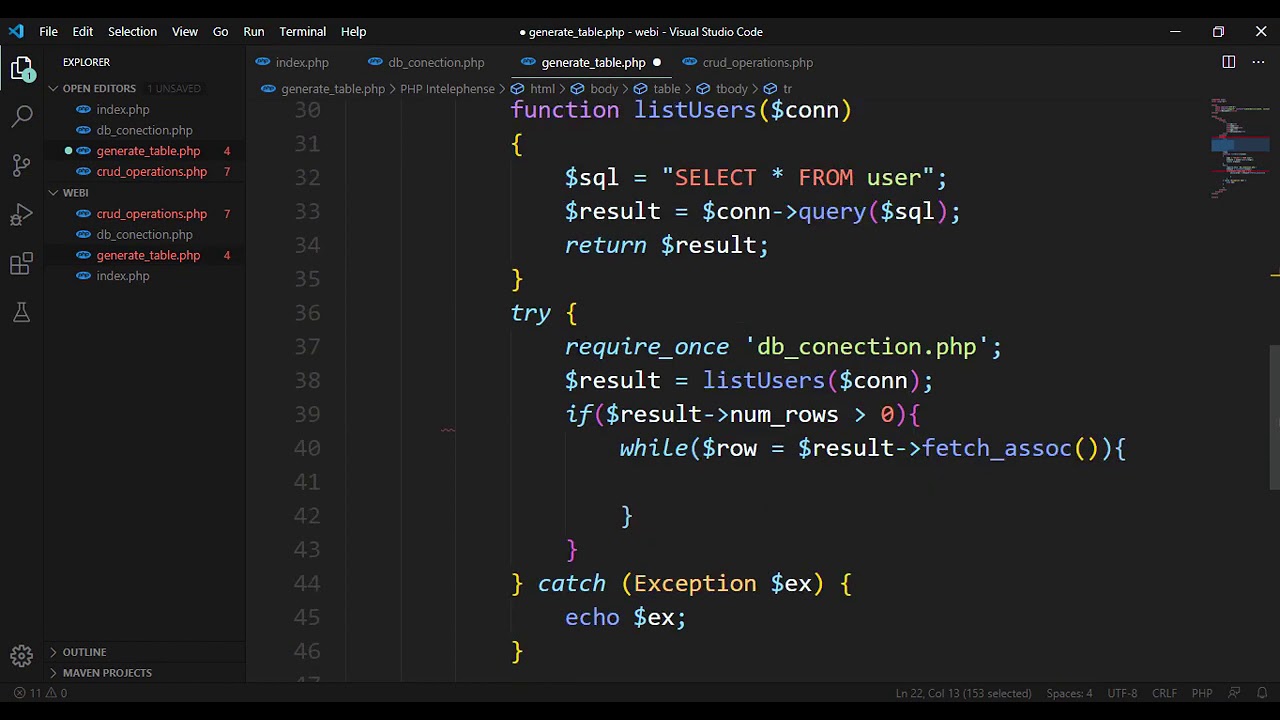The height and width of the screenshot is (720, 1280).
Task: Click line number 36 in gutter
Action: (308, 313)
